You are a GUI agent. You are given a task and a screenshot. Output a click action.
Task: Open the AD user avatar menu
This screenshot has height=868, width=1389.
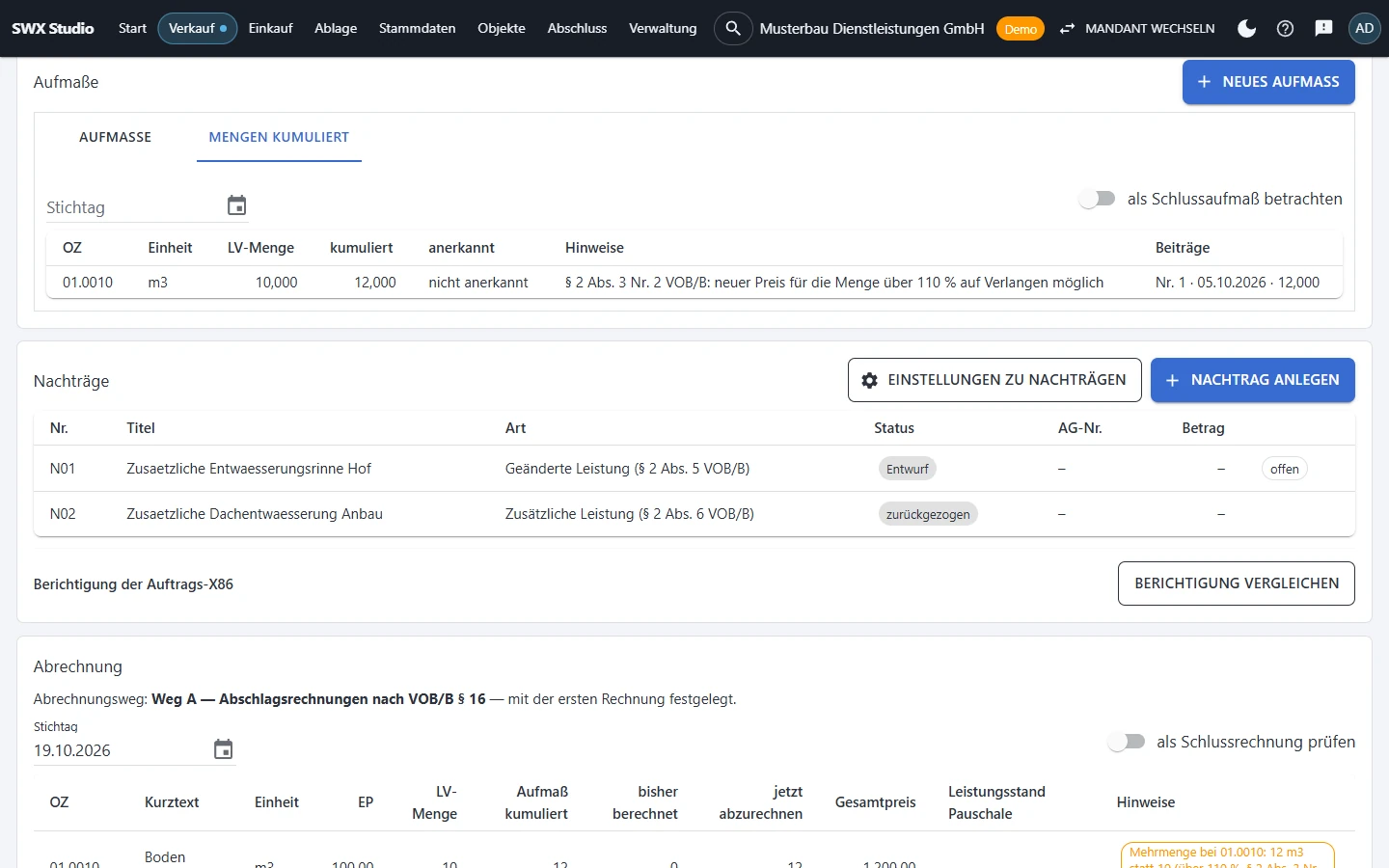[x=1364, y=29]
